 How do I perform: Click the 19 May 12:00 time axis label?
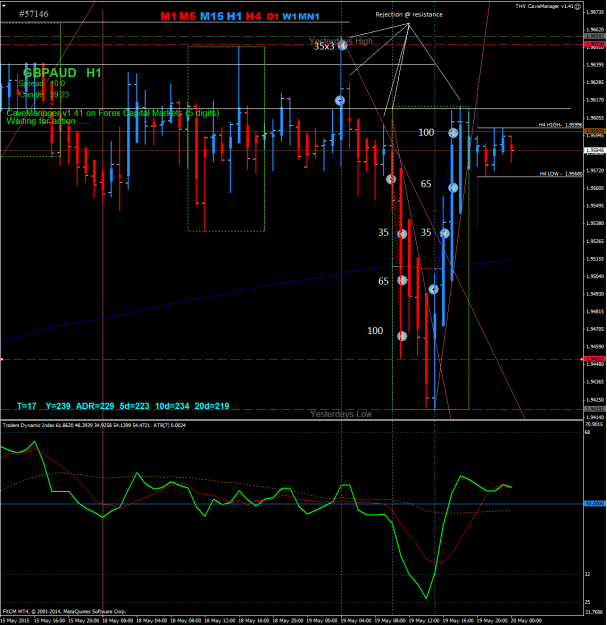pos(425,621)
